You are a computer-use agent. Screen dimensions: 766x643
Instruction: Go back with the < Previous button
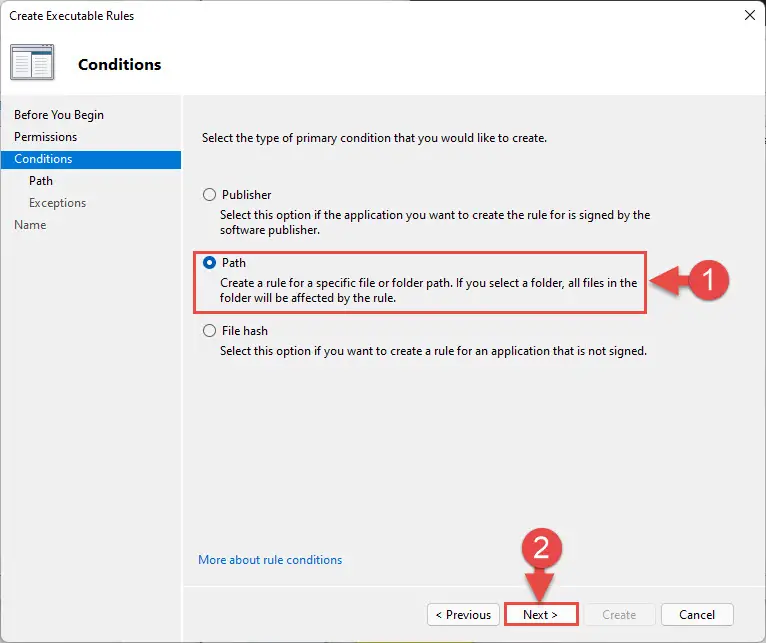pyautogui.click(x=463, y=614)
